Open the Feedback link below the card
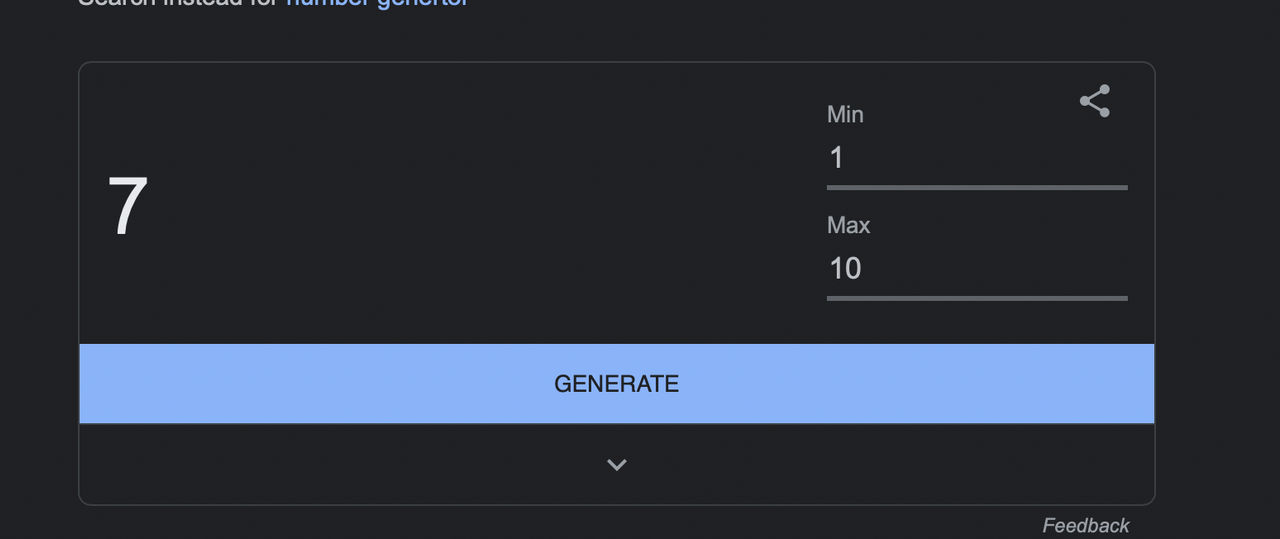The image size is (1280, 539). click(1085, 525)
